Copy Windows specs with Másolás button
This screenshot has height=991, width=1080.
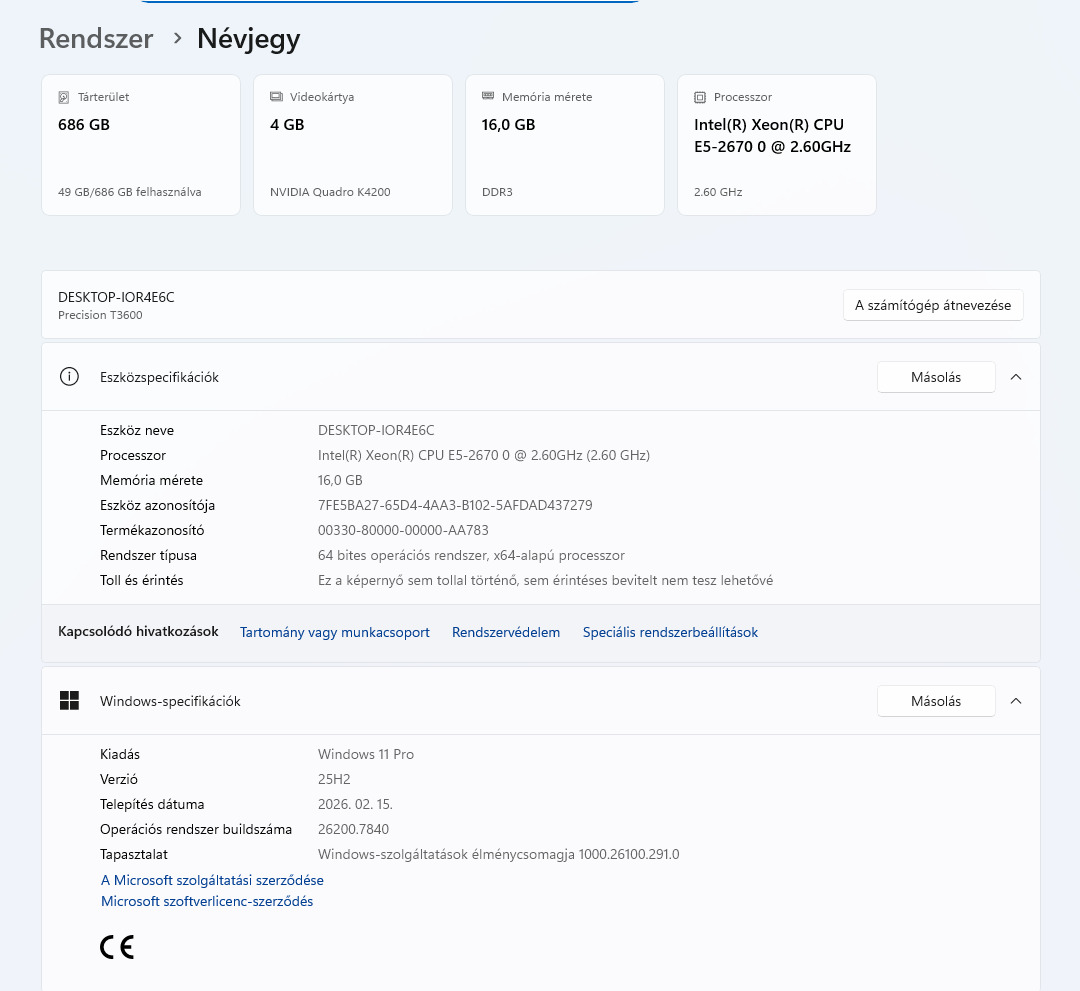click(936, 701)
